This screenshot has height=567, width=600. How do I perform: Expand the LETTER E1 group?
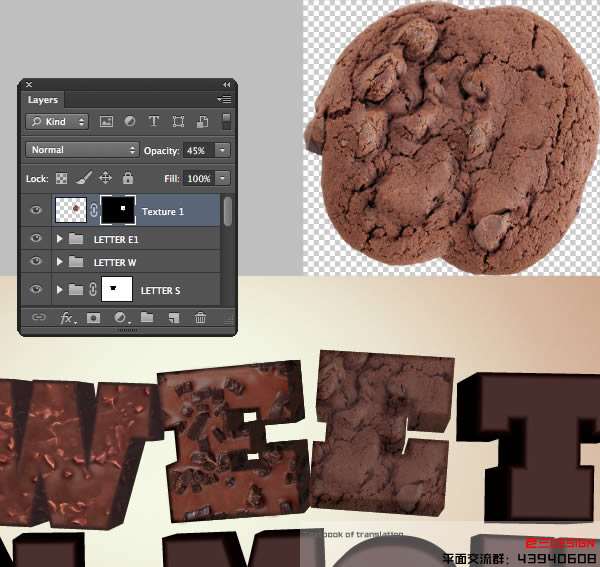point(60,239)
